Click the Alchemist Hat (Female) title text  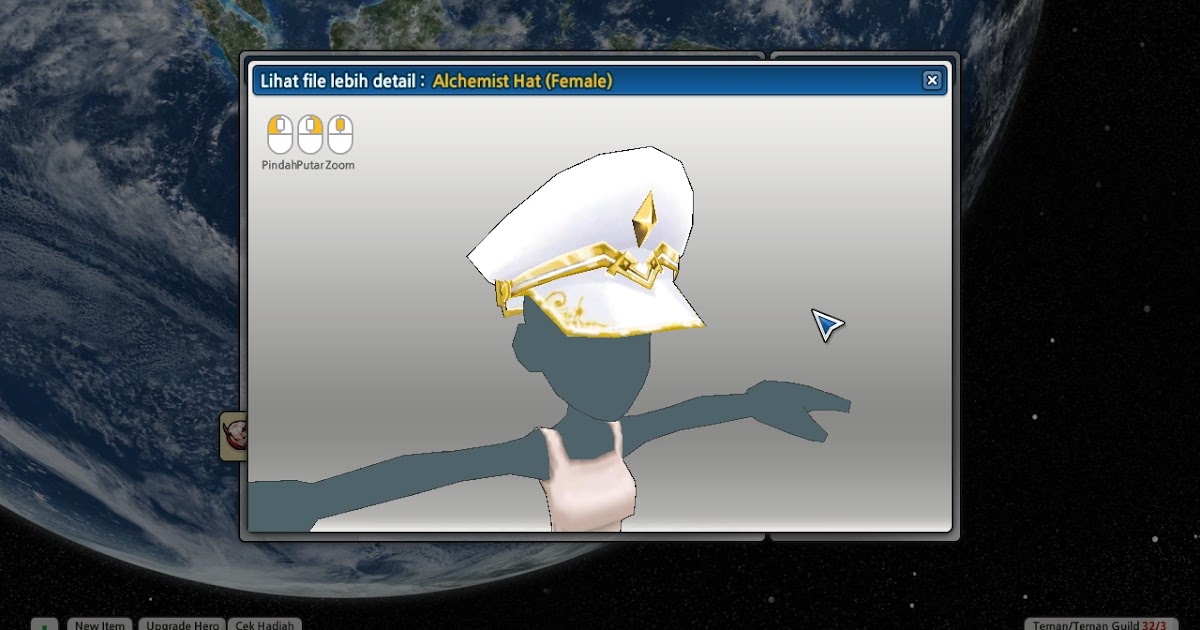(x=522, y=81)
